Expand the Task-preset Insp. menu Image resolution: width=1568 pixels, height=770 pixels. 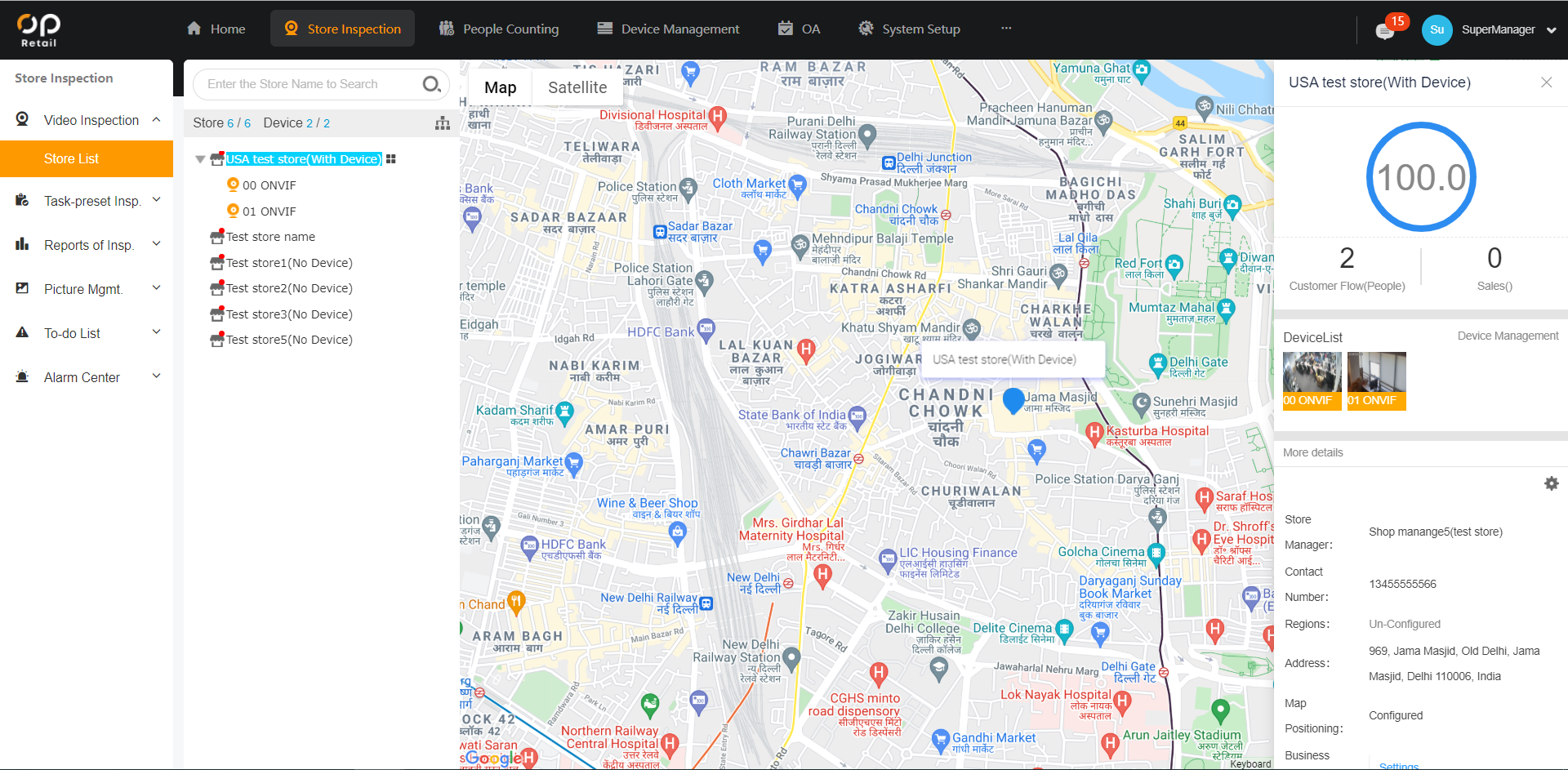pyautogui.click(x=156, y=200)
